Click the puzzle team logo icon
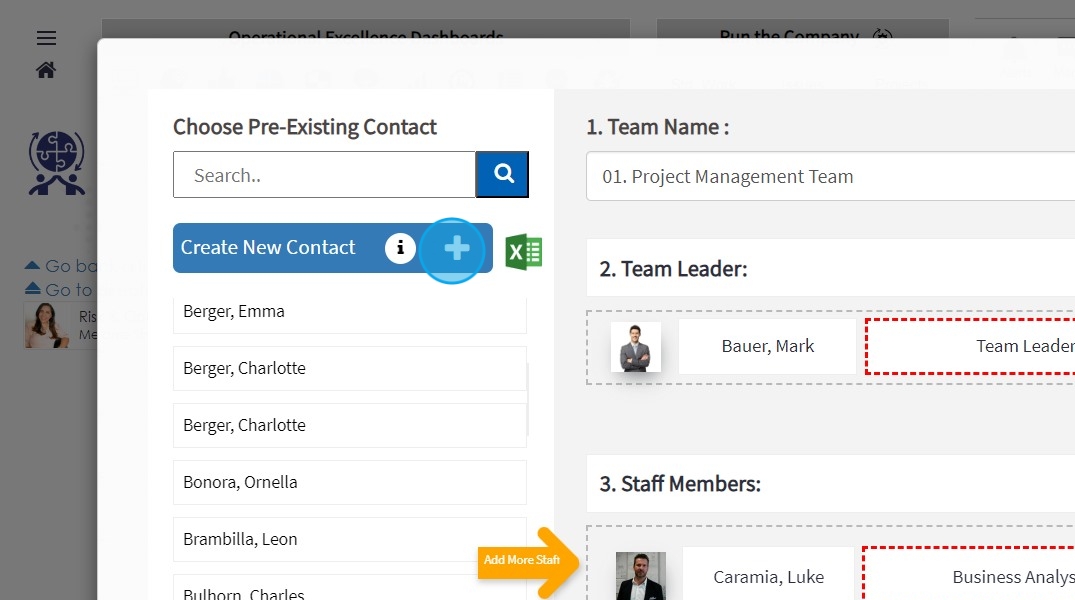The width and height of the screenshot is (1075, 600). [x=57, y=163]
